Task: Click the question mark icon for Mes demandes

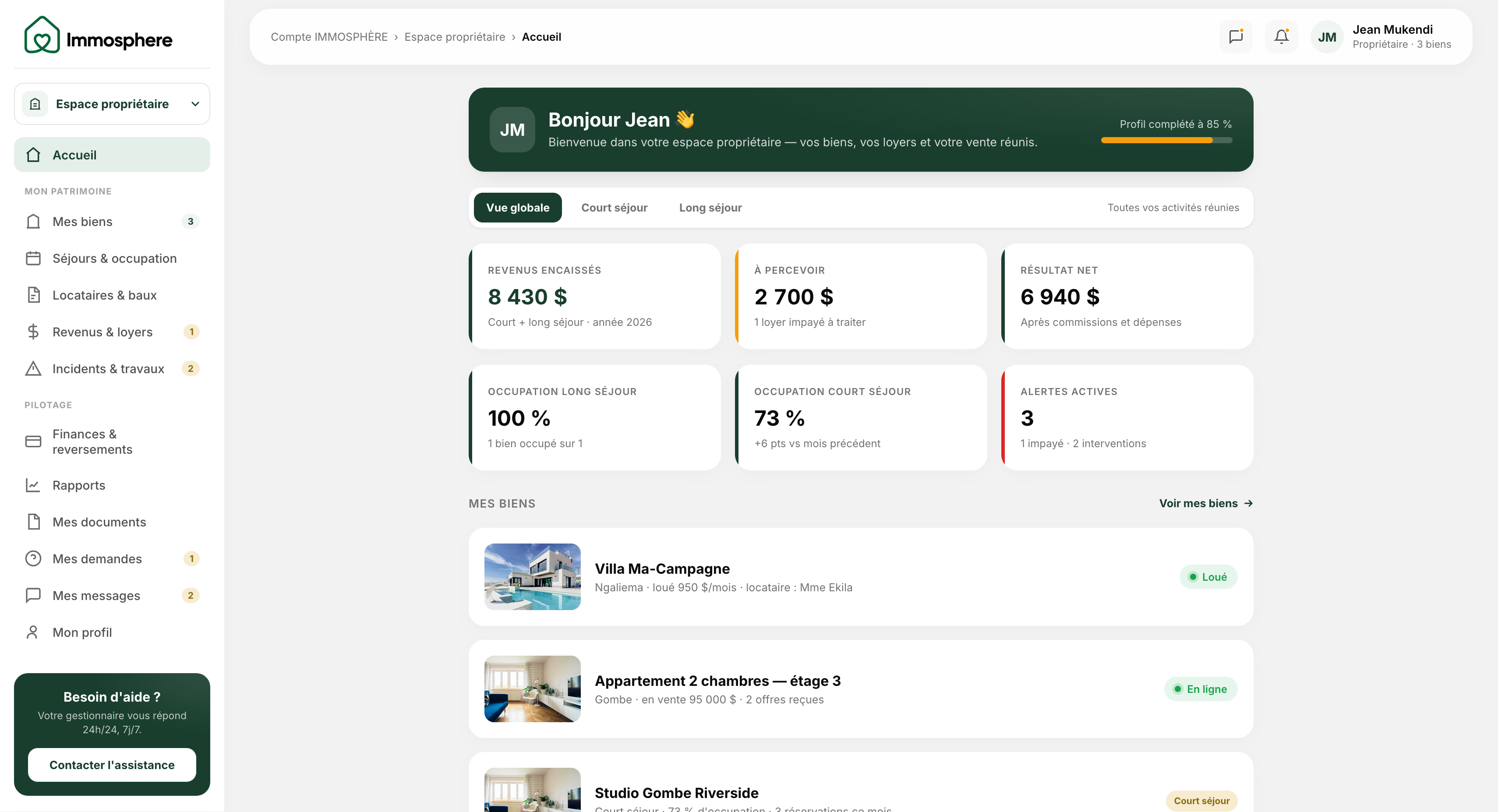Action: pyautogui.click(x=33, y=558)
